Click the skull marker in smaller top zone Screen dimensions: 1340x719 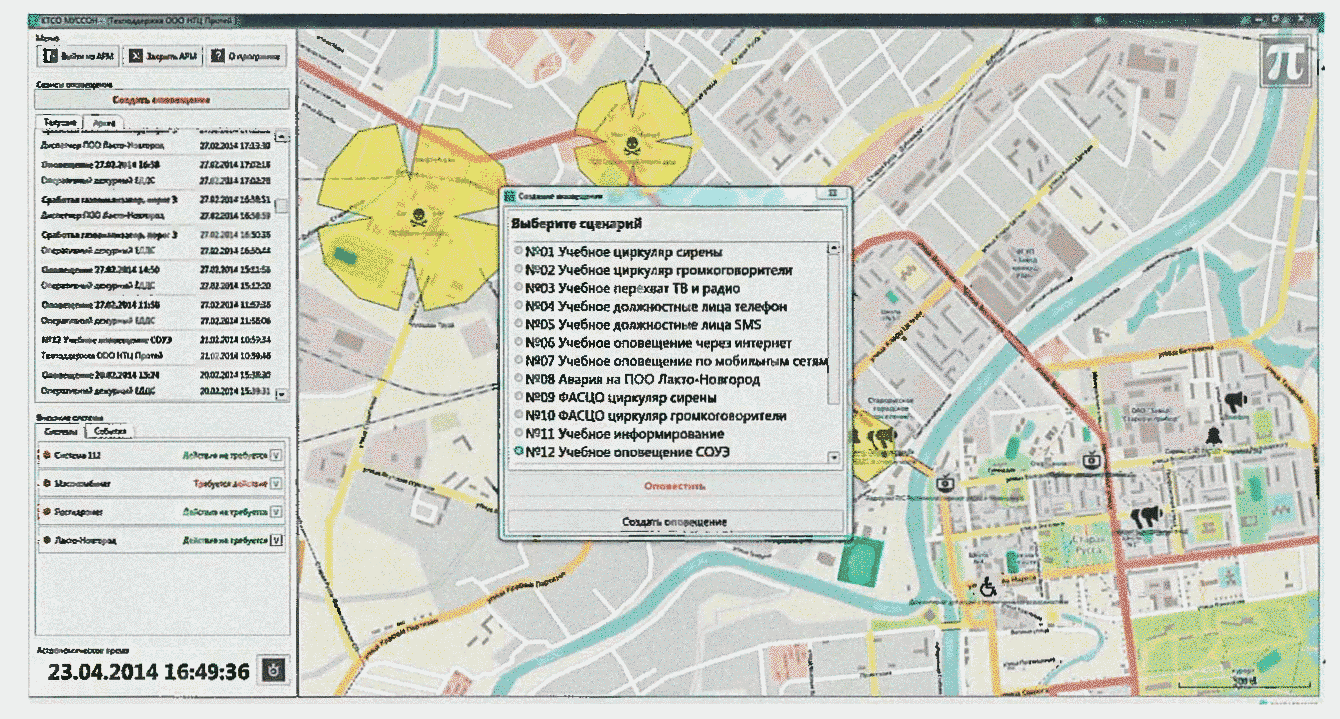point(629,146)
